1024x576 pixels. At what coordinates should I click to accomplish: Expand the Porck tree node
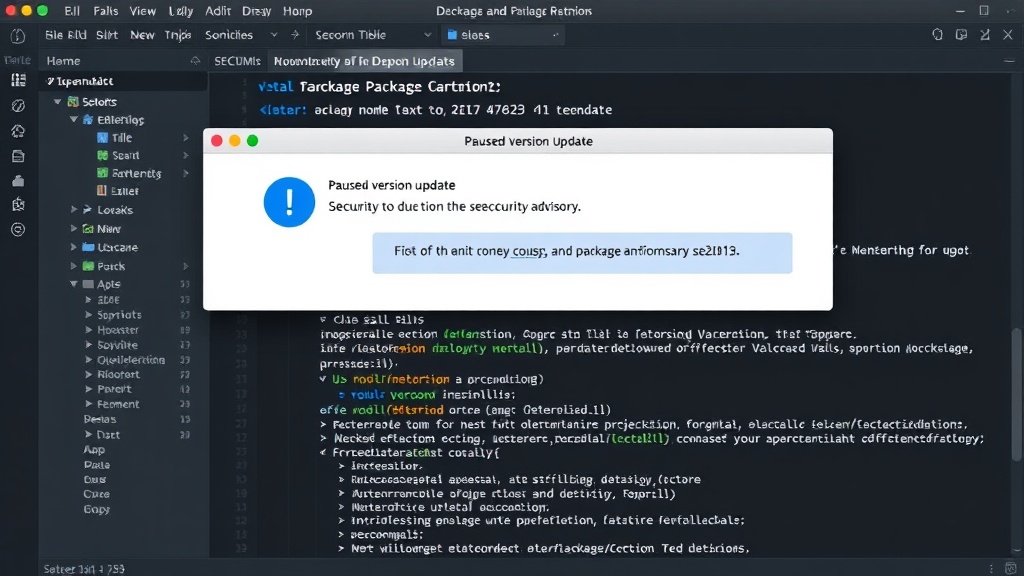point(74,266)
